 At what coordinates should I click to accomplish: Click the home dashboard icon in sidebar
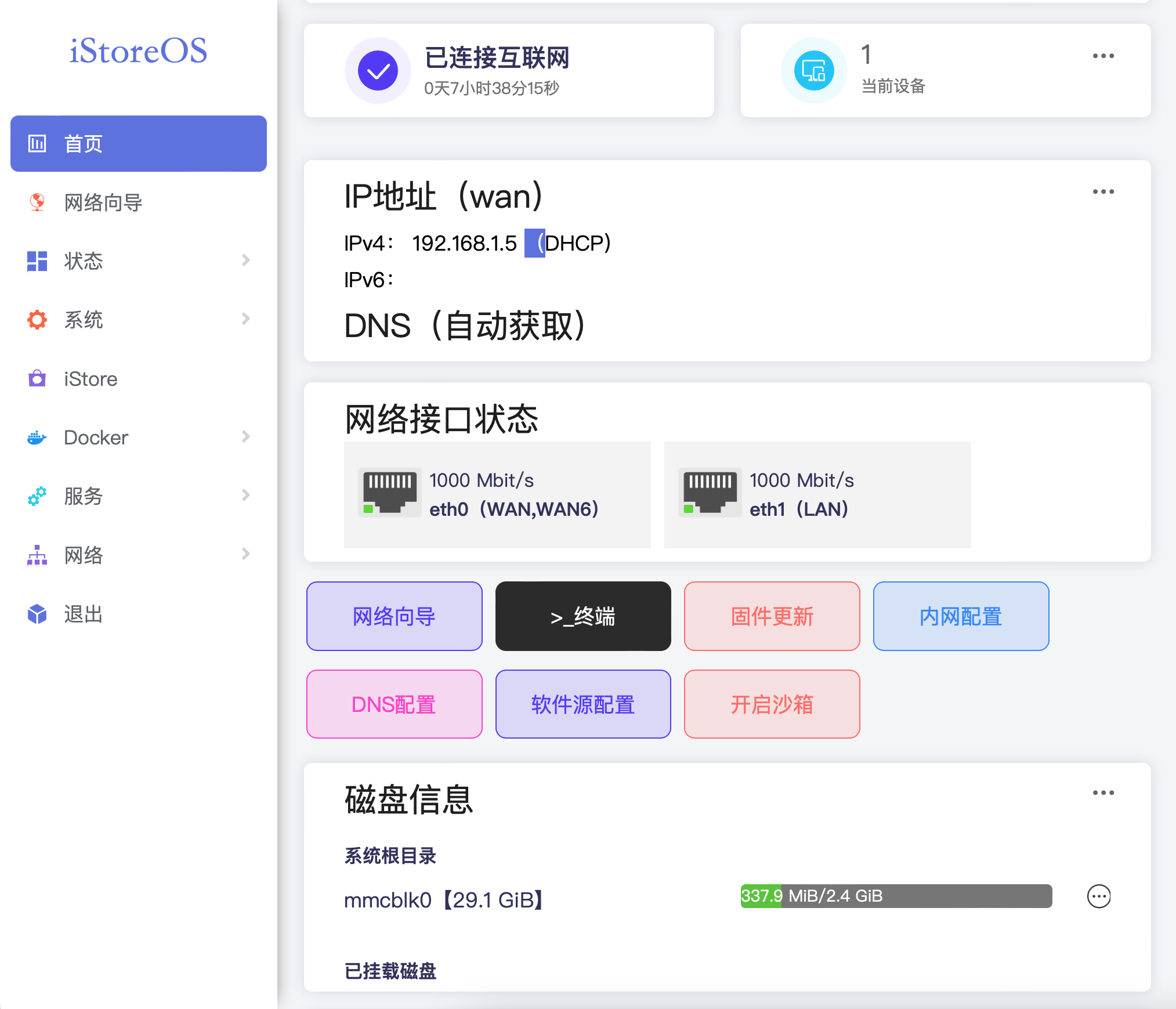[37, 143]
